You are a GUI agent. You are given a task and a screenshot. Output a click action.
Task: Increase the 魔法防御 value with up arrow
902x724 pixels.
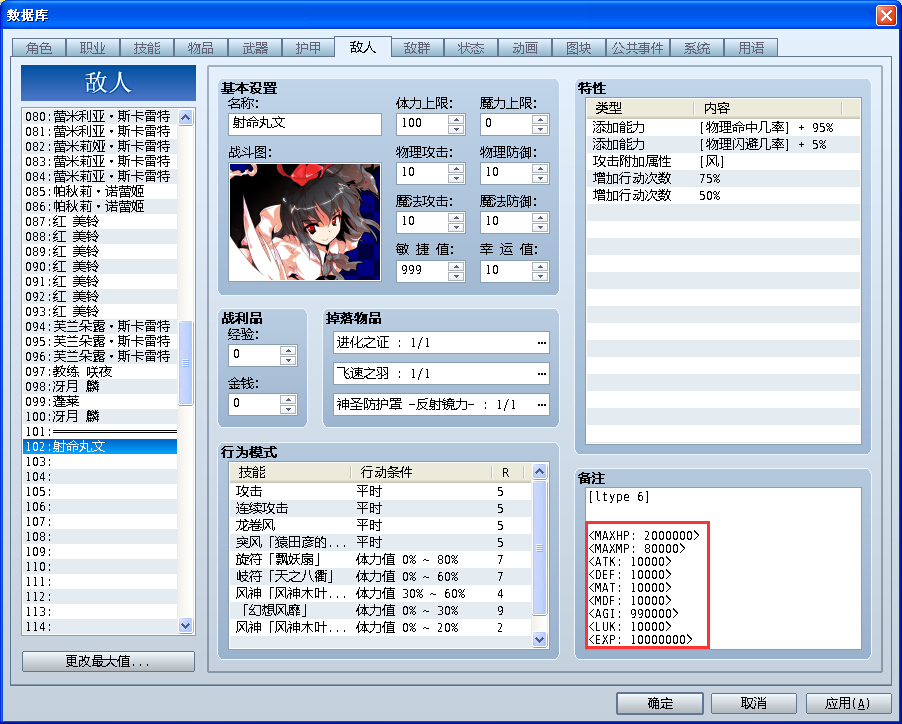[540, 217]
